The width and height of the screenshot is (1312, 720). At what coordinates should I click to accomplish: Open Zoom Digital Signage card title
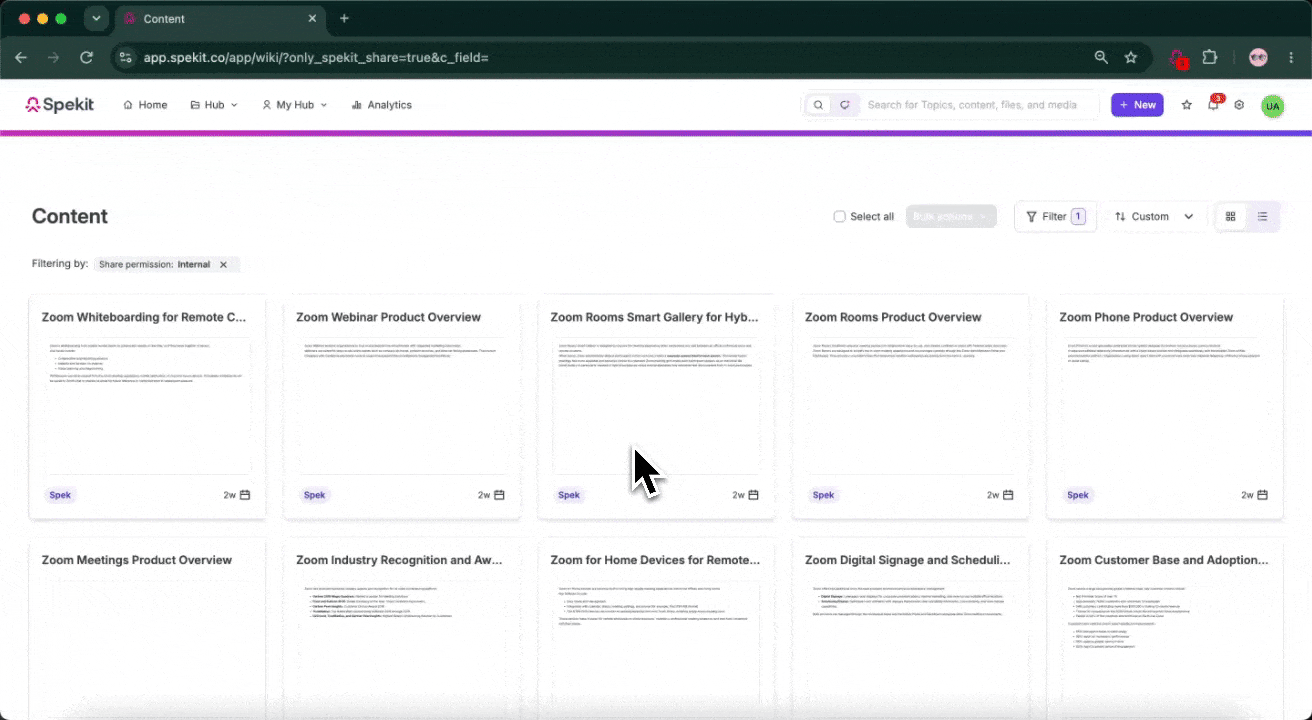tap(909, 560)
